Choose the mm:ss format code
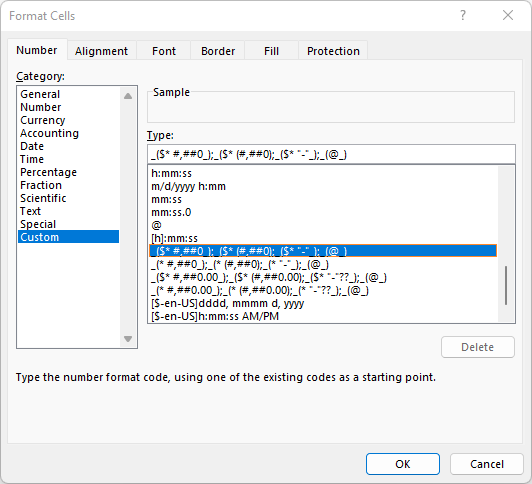Image resolution: width=532 pixels, height=484 pixels. pyautogui.click(x=323, y=199)
